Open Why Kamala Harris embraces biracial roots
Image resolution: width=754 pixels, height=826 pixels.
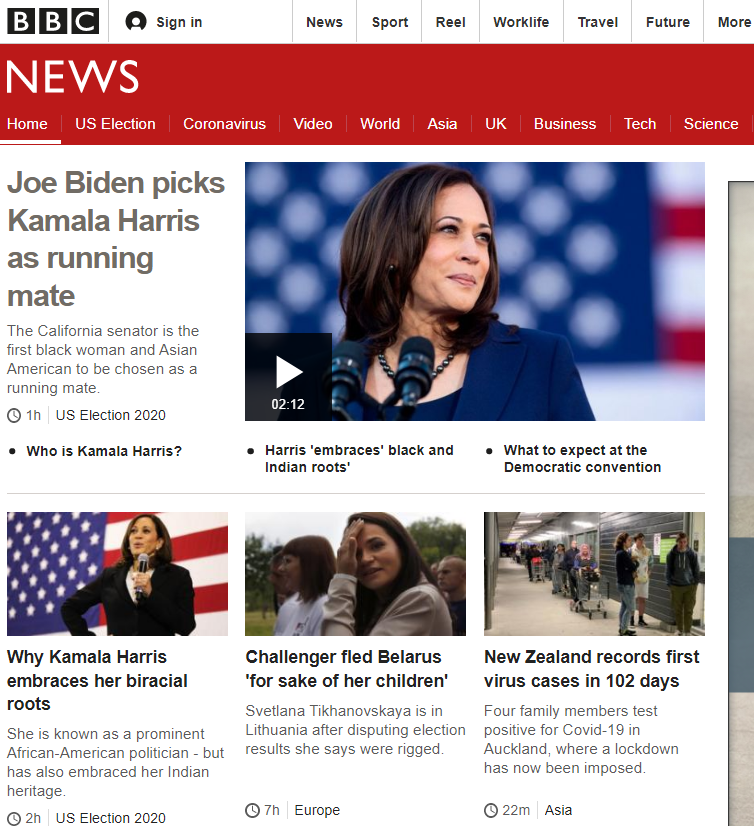[97, 681]
